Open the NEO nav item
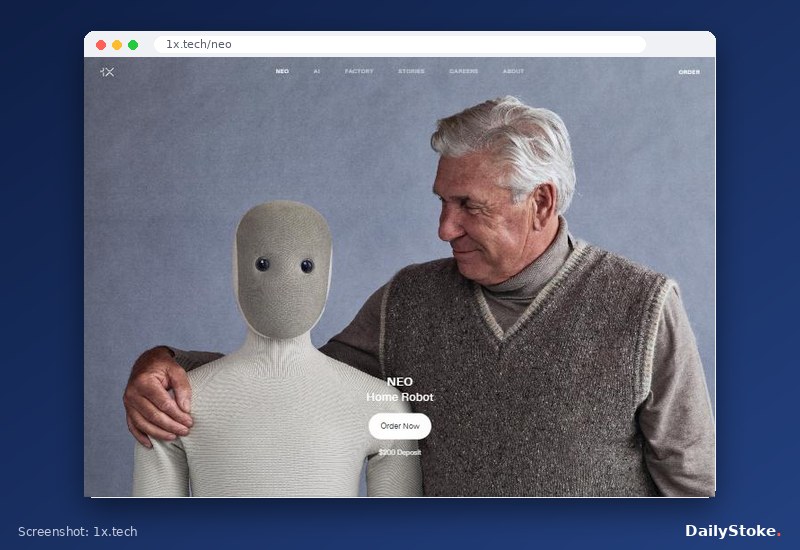800x550 pixels. (282, 71)
